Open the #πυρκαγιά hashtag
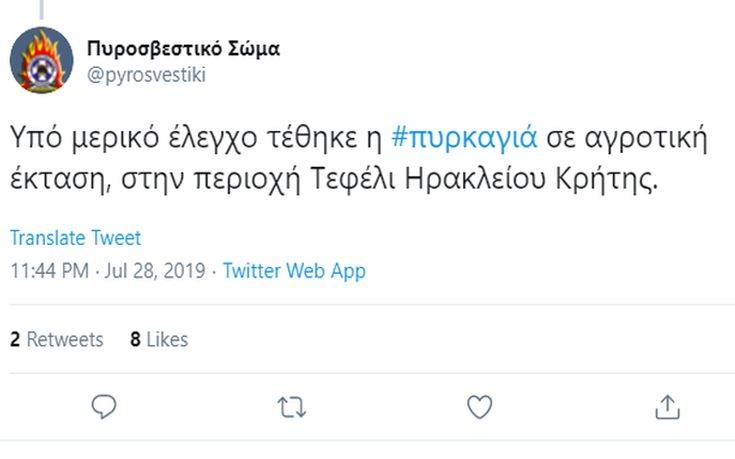Screen dimensions: 735x459 coord(469,138)
